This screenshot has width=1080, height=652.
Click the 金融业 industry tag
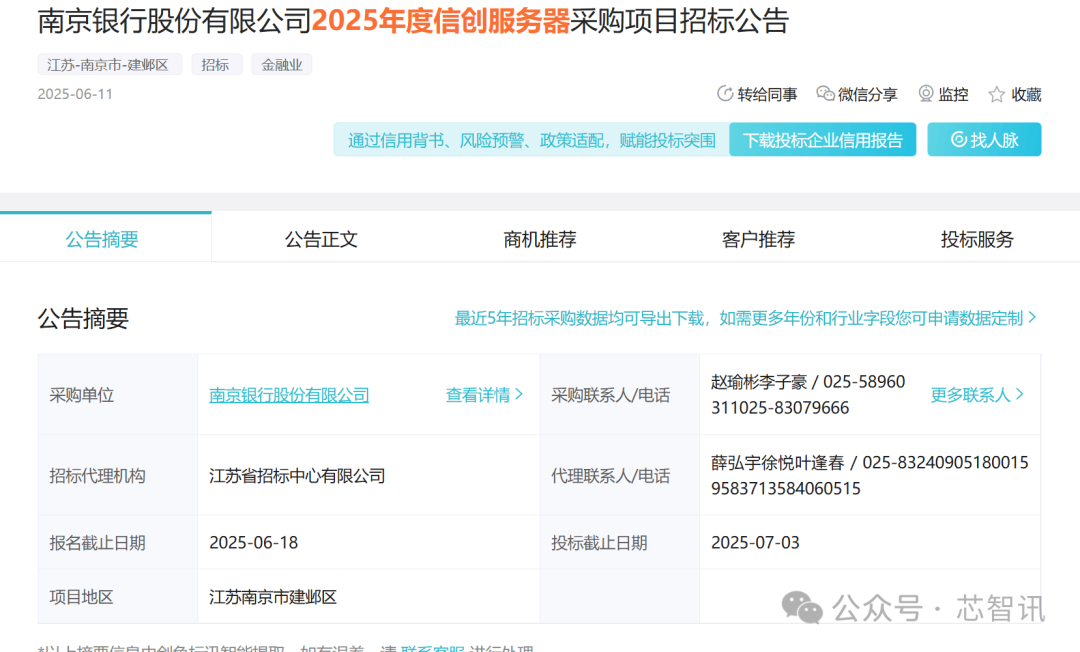pyautogui.click(x=282, y=65)
